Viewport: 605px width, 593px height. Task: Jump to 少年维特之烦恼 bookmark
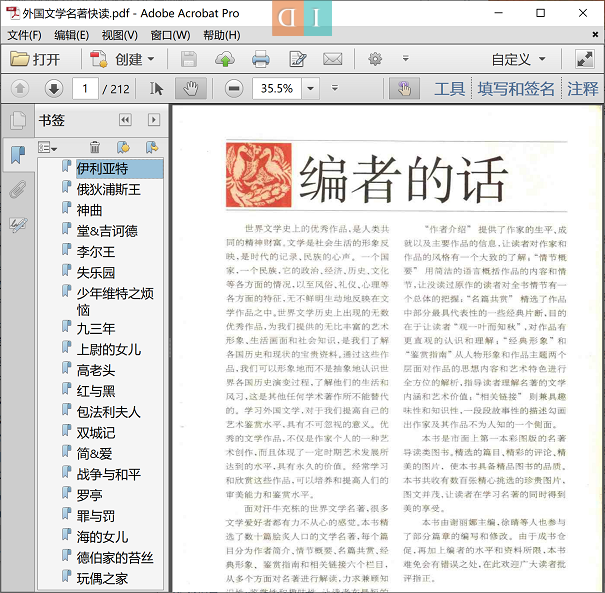pos(115,301)
